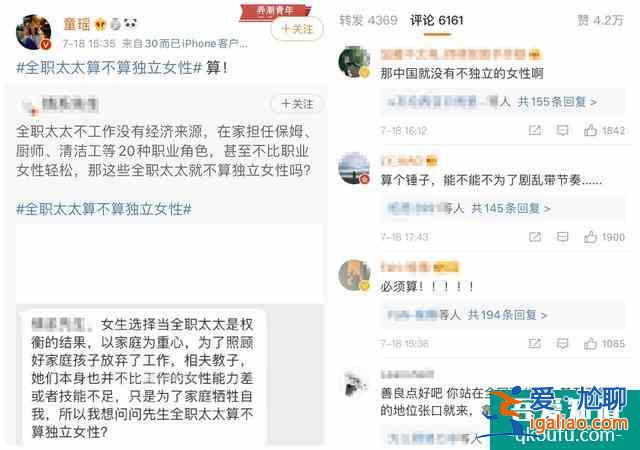Share the 必须算 comment
Viewport: 640px width, 450px height.
tap(535, 343)
